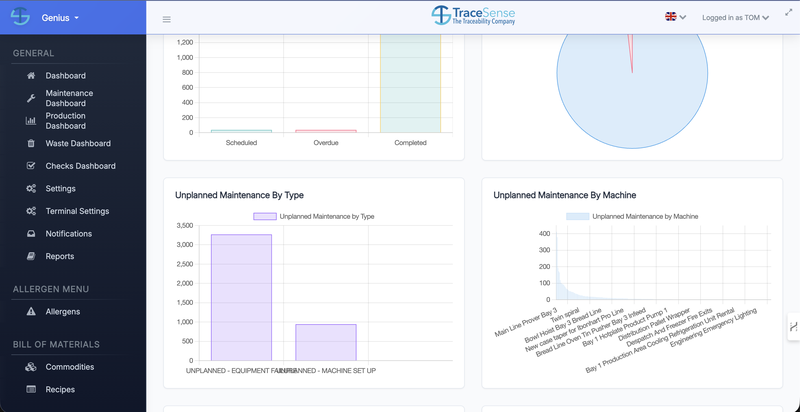Click the TraceSense logo in header
Screen dimensions: 800x412
(474, 15)
